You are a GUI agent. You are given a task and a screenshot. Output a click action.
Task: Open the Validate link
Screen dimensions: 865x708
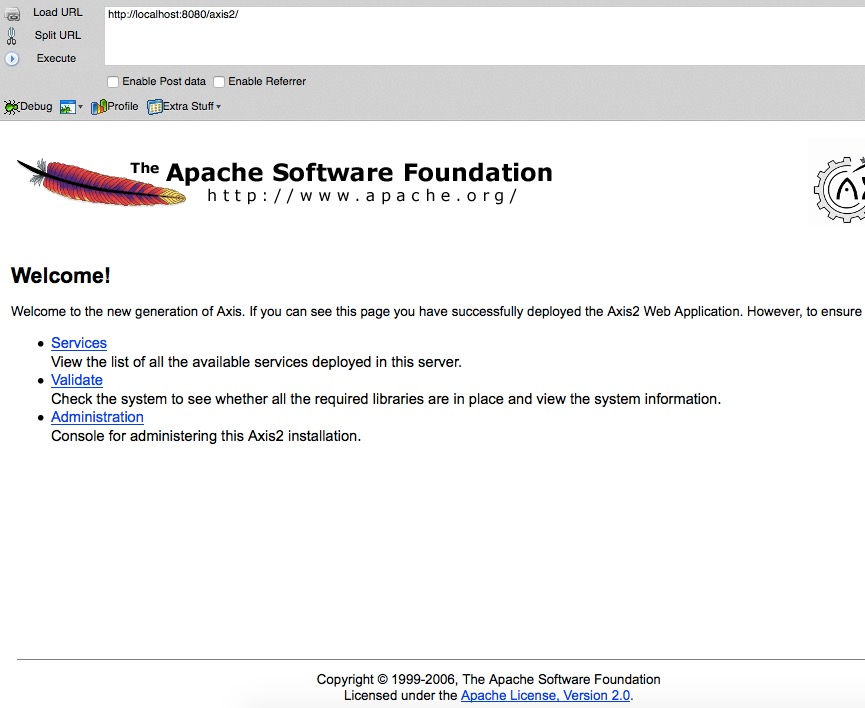click(x=77, y=380)
